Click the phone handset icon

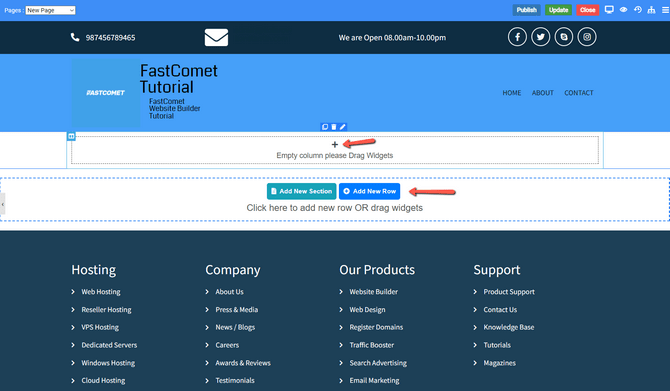click(x=75, y=37)
